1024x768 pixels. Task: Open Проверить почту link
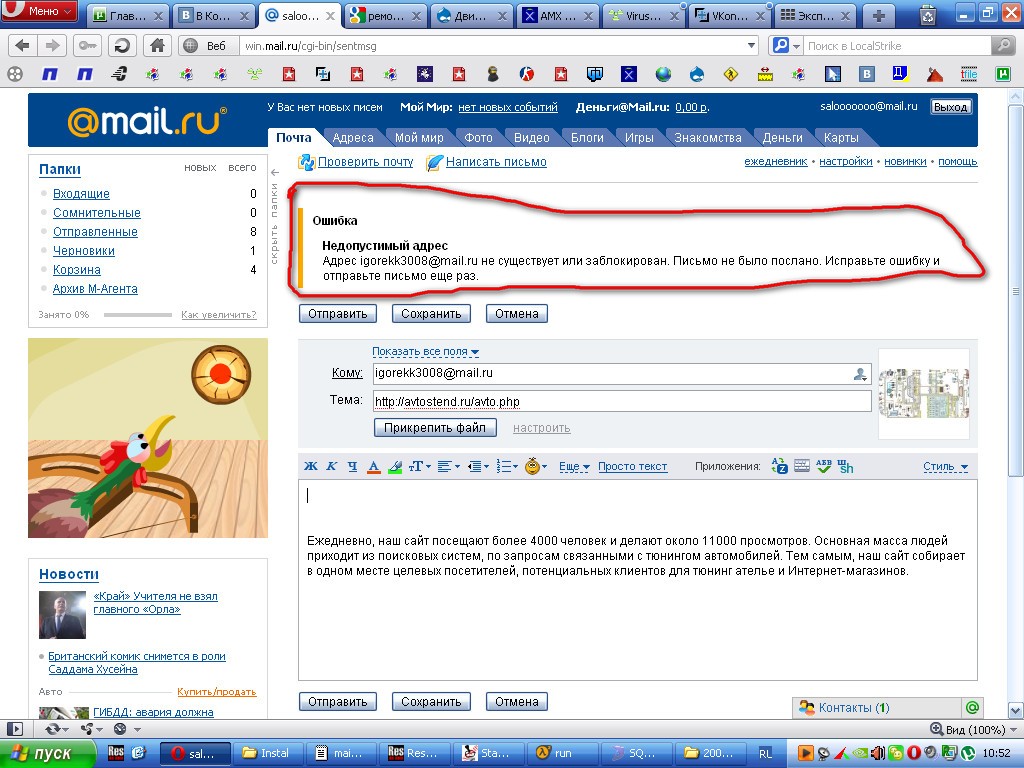pyautogui.click(x=365, y=162)
